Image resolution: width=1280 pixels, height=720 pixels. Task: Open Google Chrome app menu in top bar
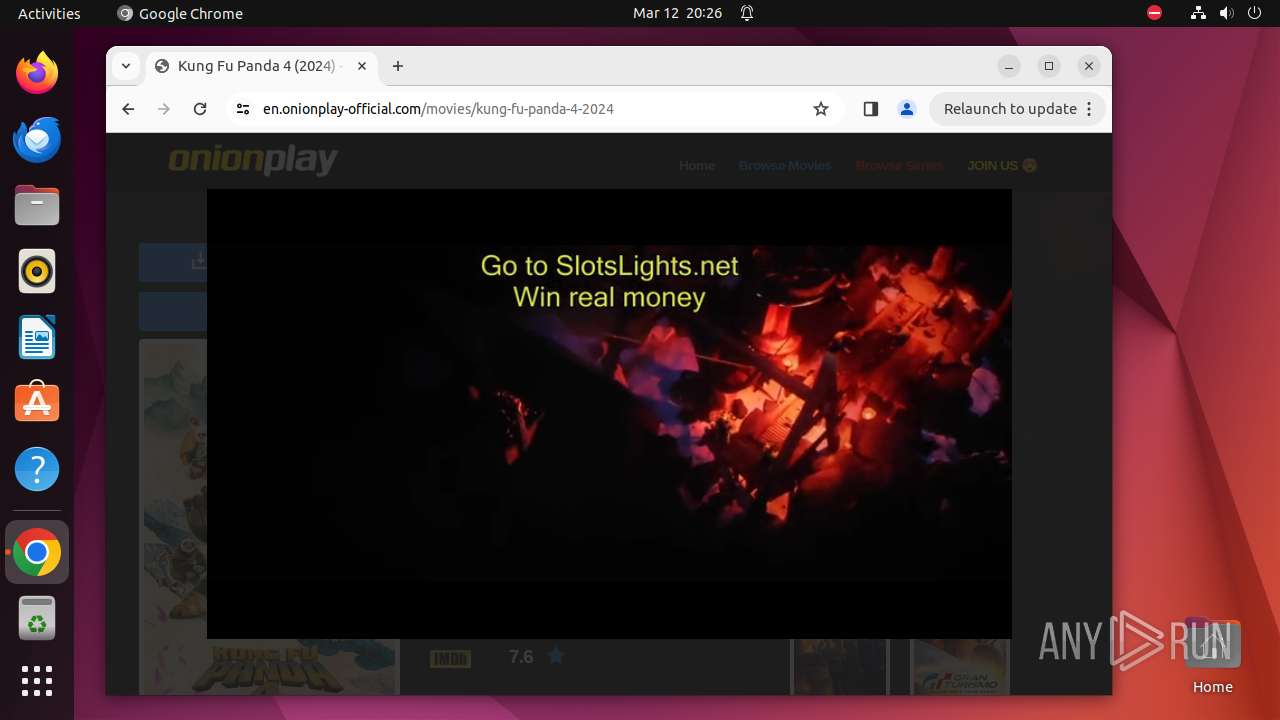tap(180, 13)
